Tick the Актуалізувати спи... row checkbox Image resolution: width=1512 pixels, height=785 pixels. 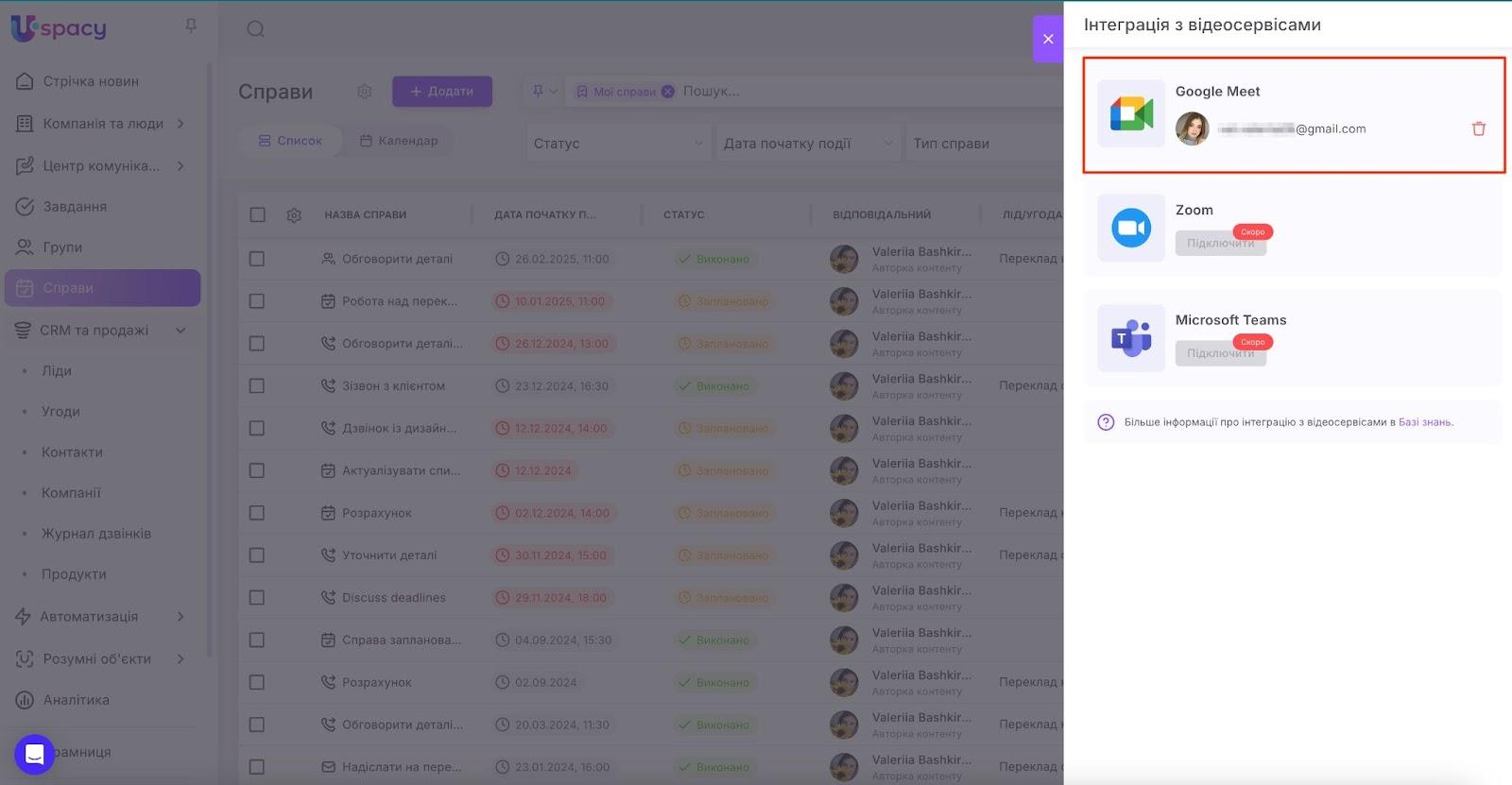pos(257,470)
